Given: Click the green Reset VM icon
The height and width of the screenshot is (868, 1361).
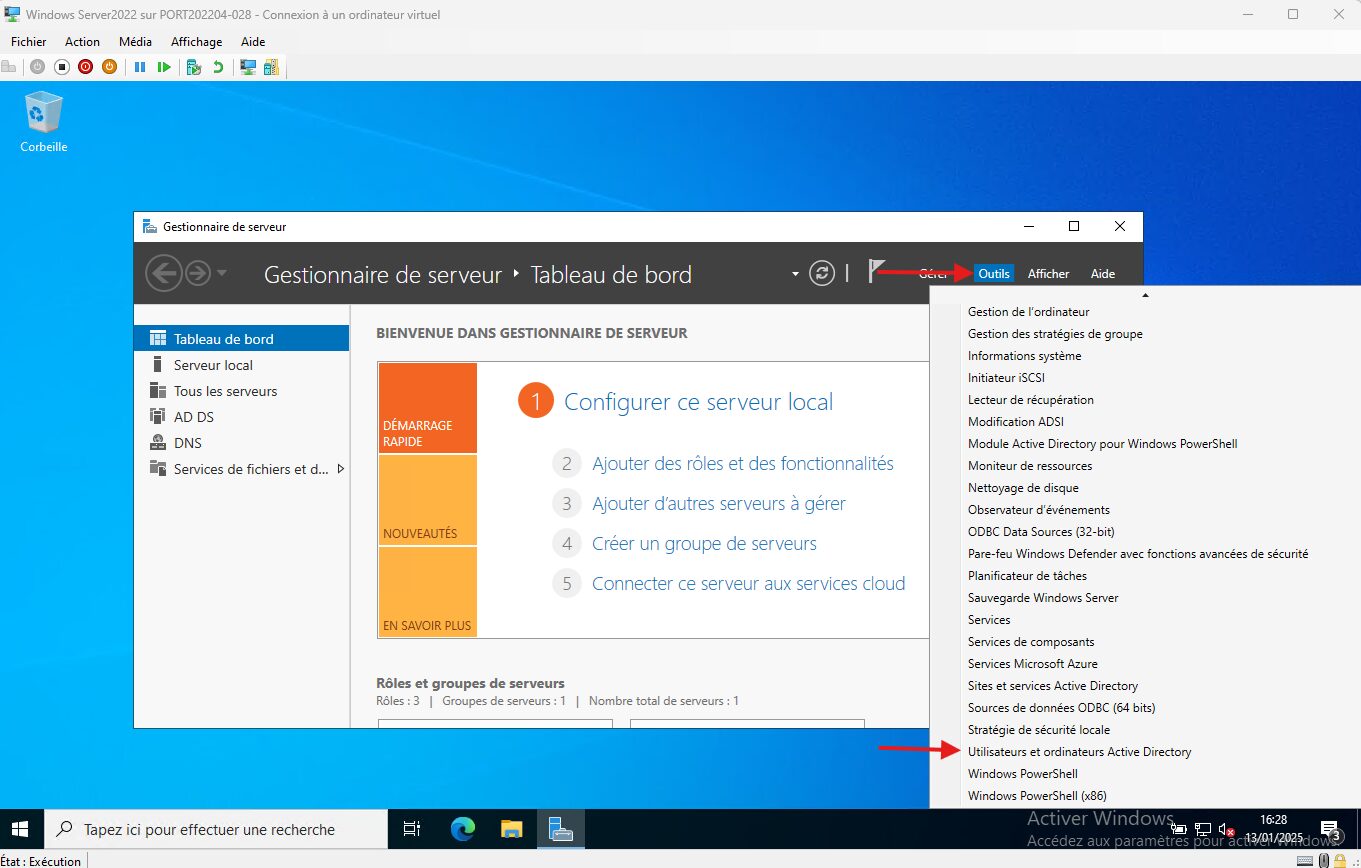Looking at the screenshot, I should (164, 67).
